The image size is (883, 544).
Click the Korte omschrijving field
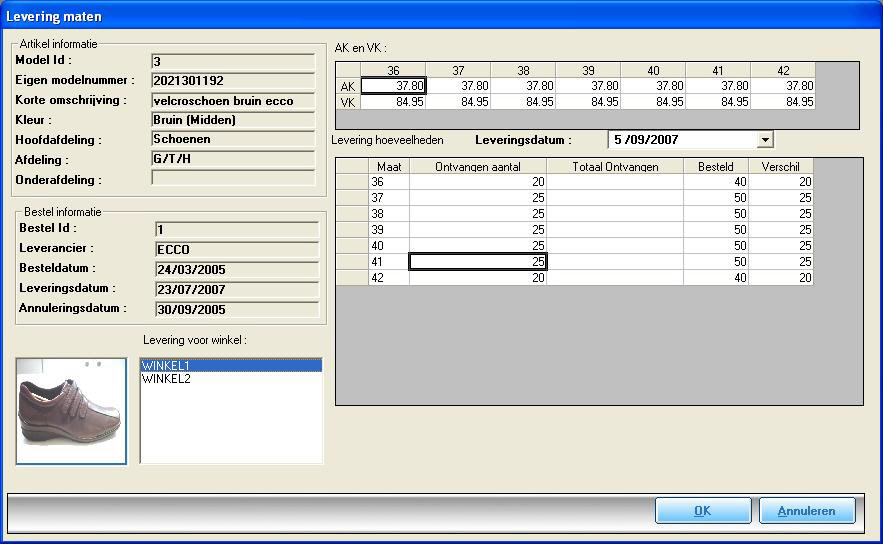235,100
